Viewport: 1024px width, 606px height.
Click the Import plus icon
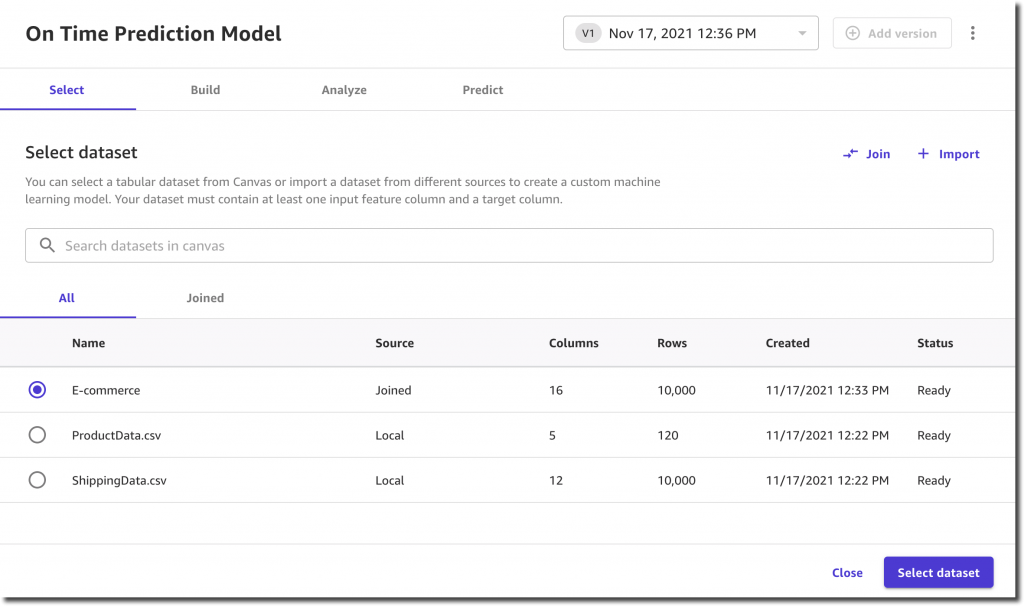[923, 154]
